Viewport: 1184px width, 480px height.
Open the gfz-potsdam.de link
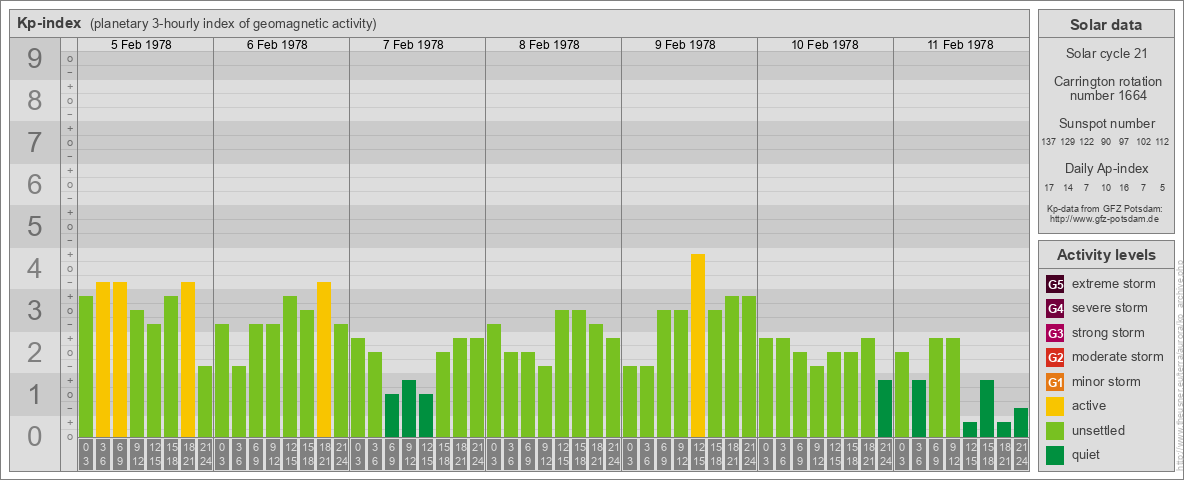point(1103,219)
